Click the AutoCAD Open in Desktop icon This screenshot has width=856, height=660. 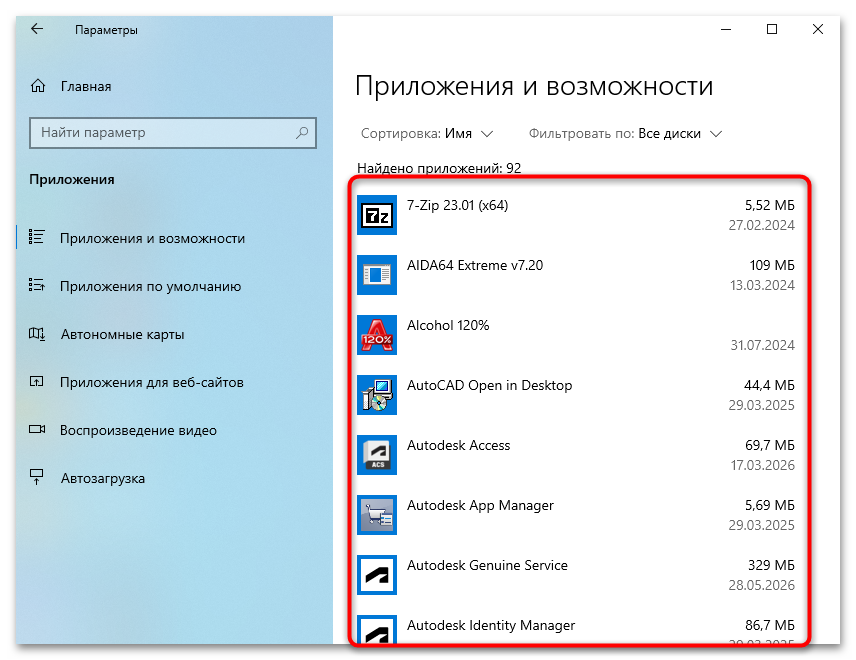pyautogui.click(x=377, y=395)
